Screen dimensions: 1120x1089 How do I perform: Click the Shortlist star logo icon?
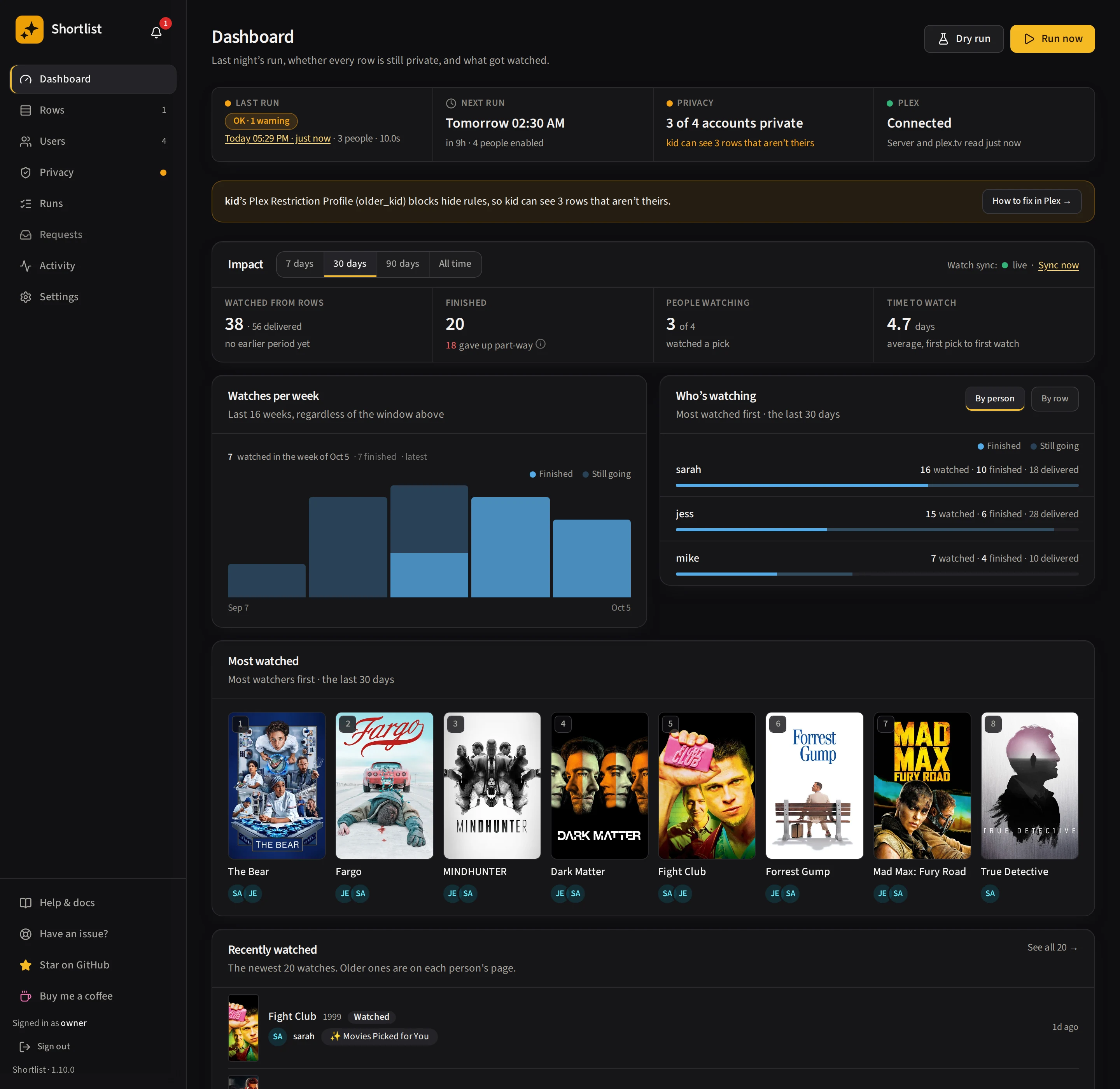[29, 29]
